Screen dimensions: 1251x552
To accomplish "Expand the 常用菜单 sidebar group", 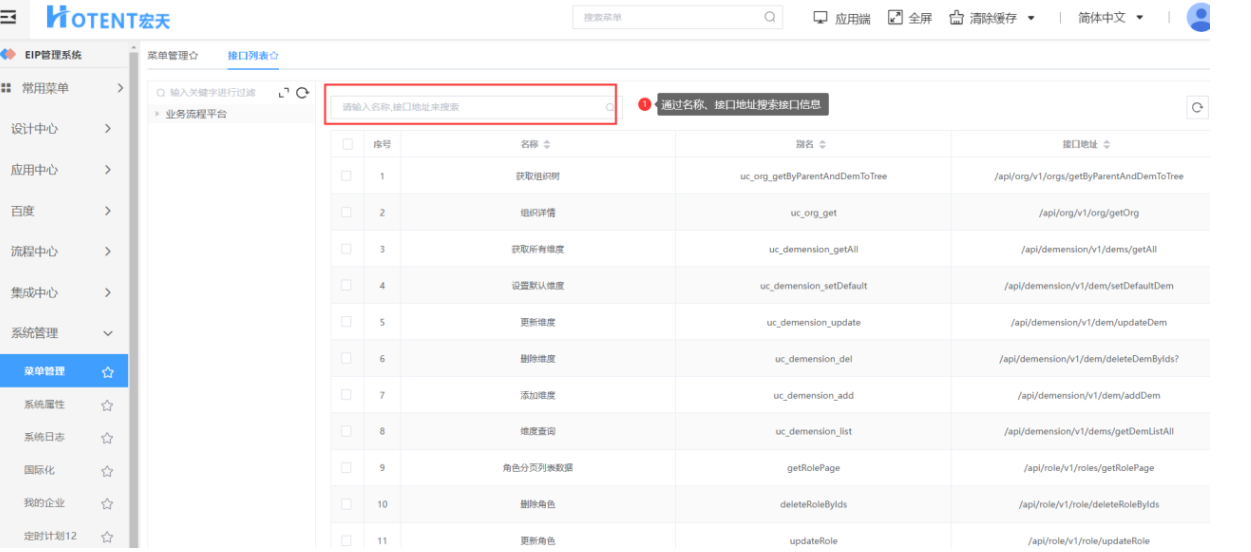I will (x=120, y=88).
